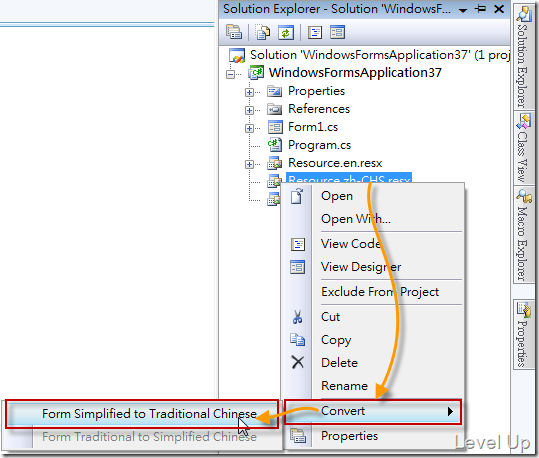Select the References tree label
The width and height of the screenshot is (539, 458).
pos(319,109)
